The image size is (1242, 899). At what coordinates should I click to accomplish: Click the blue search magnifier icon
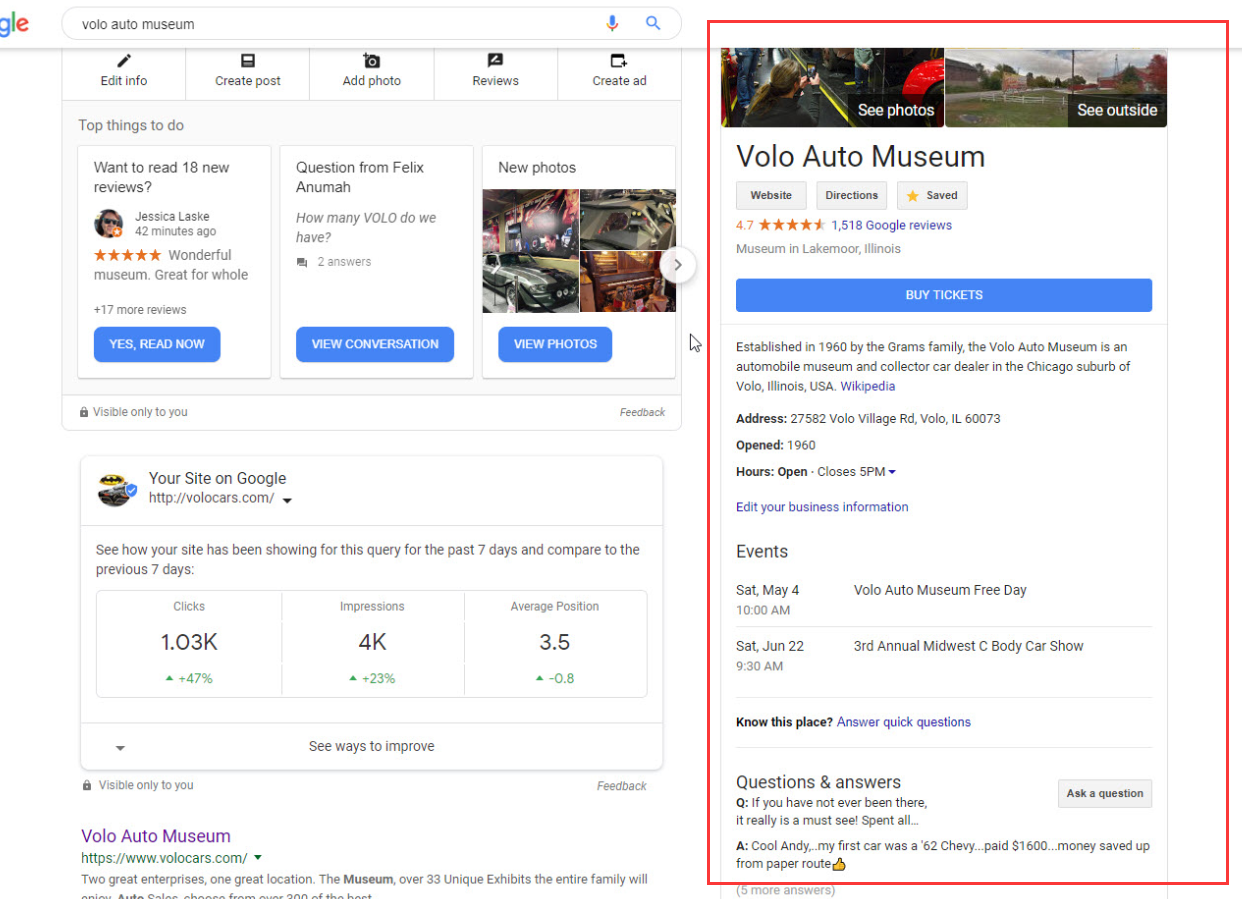653,23
